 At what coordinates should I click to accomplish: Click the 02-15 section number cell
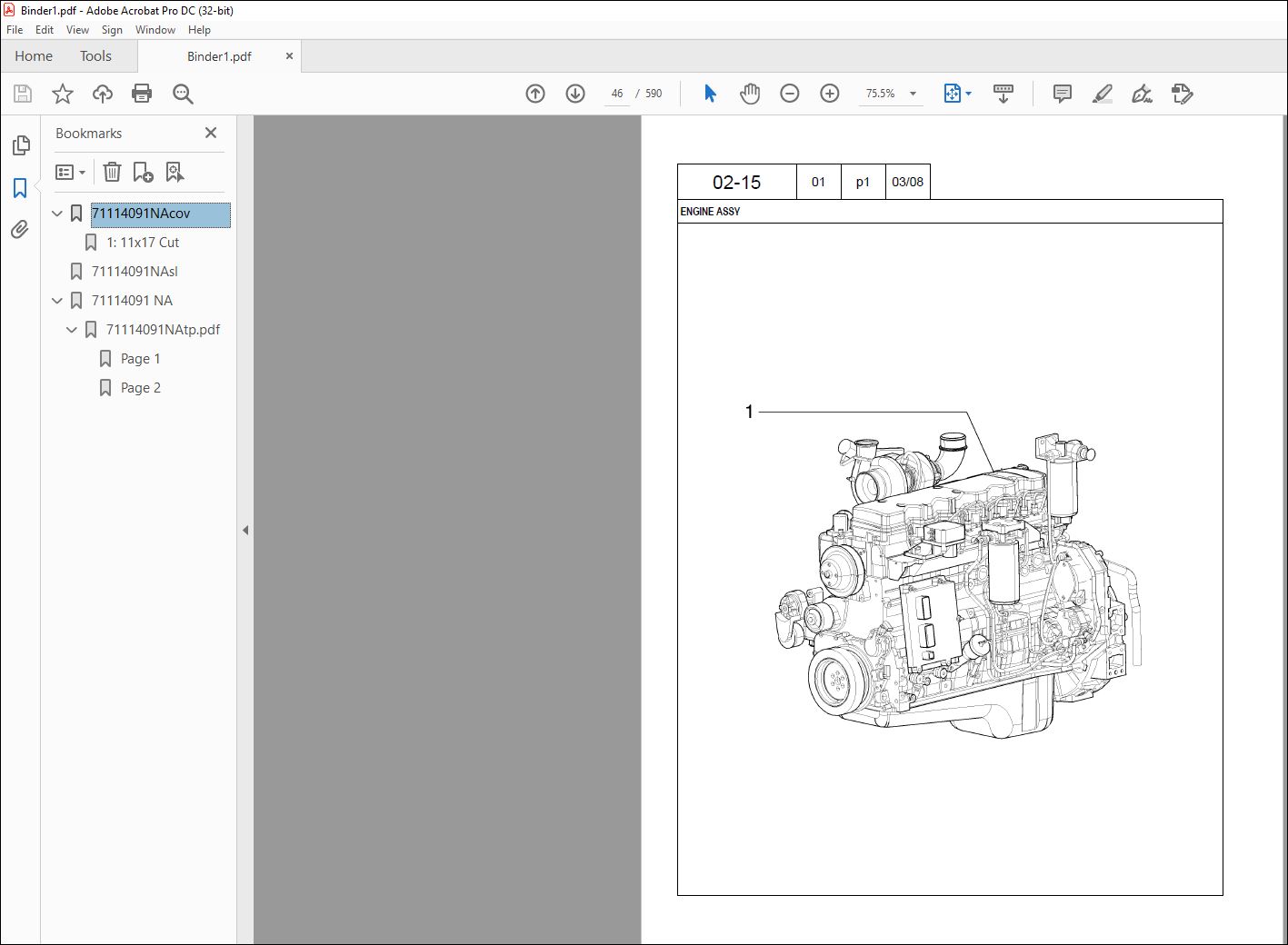(737, 182)
